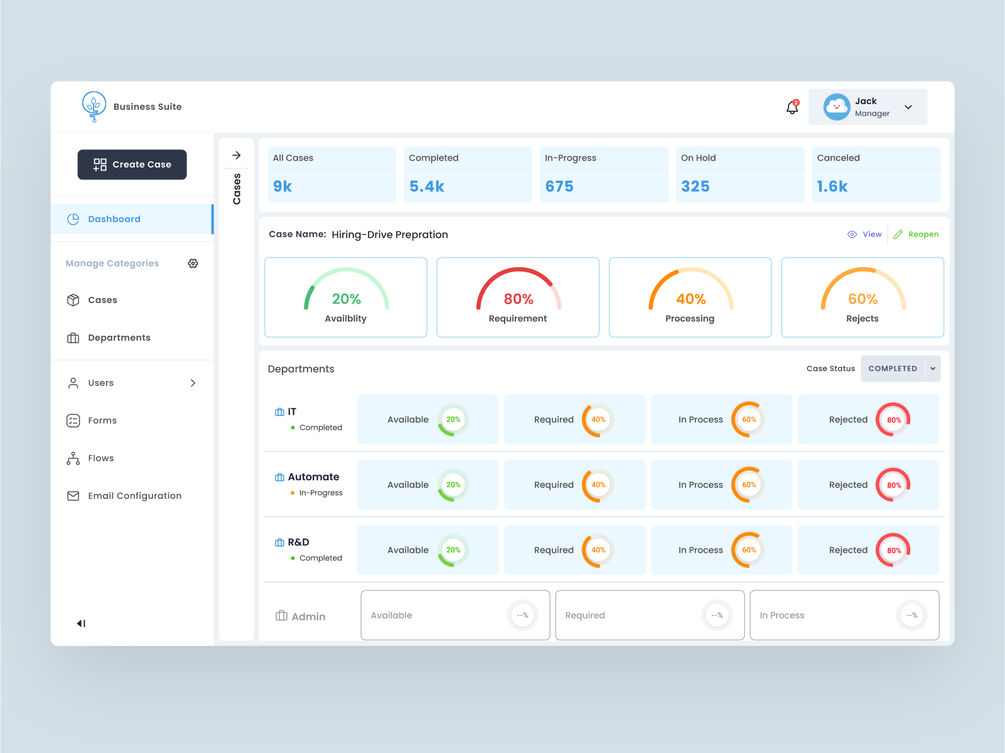Open the Completed 5.4k card
Image resolution: width=1005 pixels, height=753 pixels.
pos(468,174)
